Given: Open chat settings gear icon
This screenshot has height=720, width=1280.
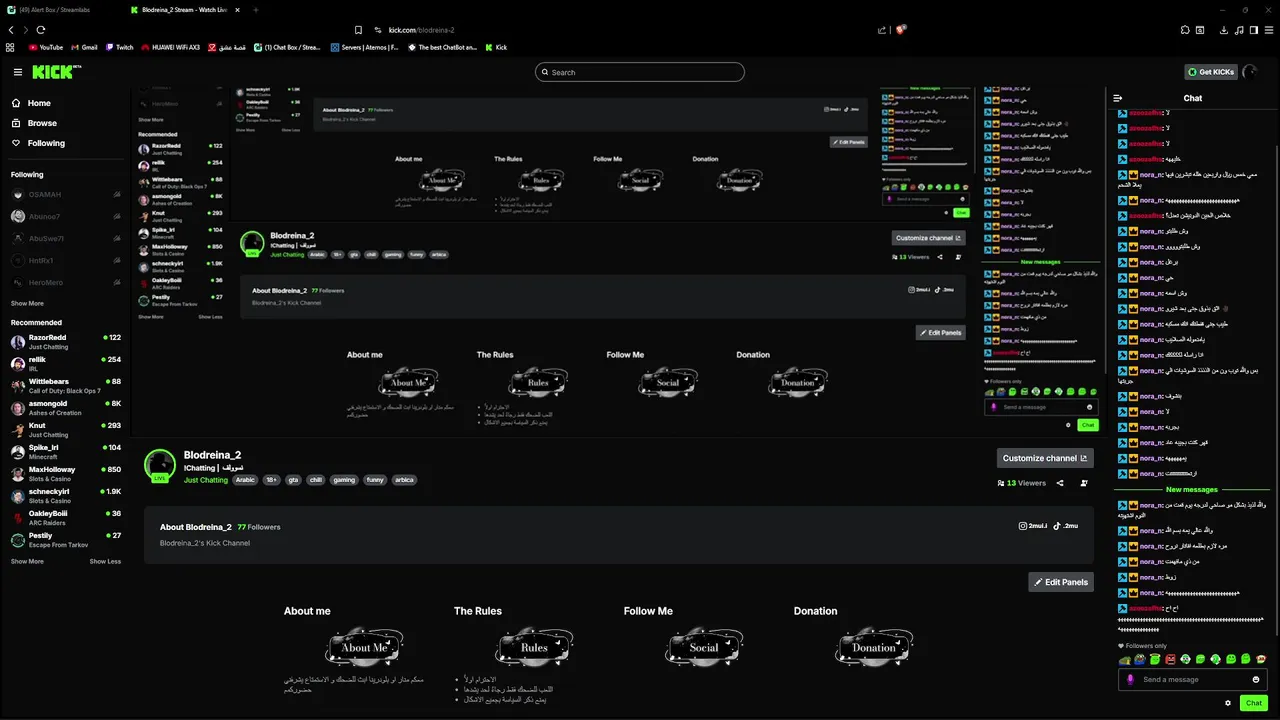Looking at the screenshot, I should click(x=1228, y=703).
